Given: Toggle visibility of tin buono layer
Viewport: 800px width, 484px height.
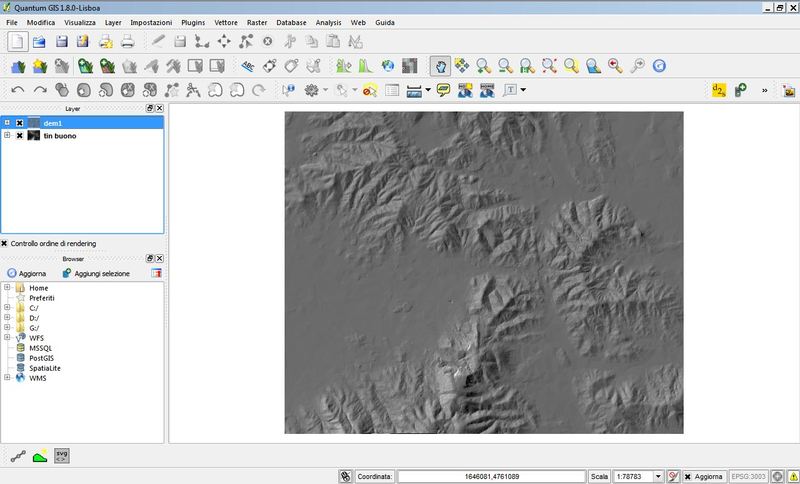Looking at the screenshot, I should tap(19, 135).
